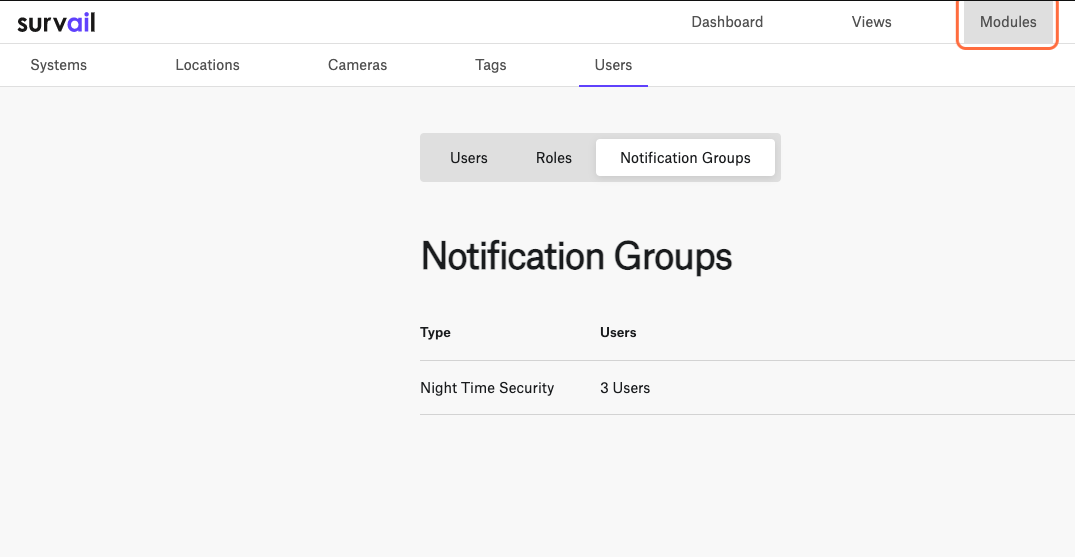Open the Dashboard page
Screen dimensions: 1075x557
[727, 22]
